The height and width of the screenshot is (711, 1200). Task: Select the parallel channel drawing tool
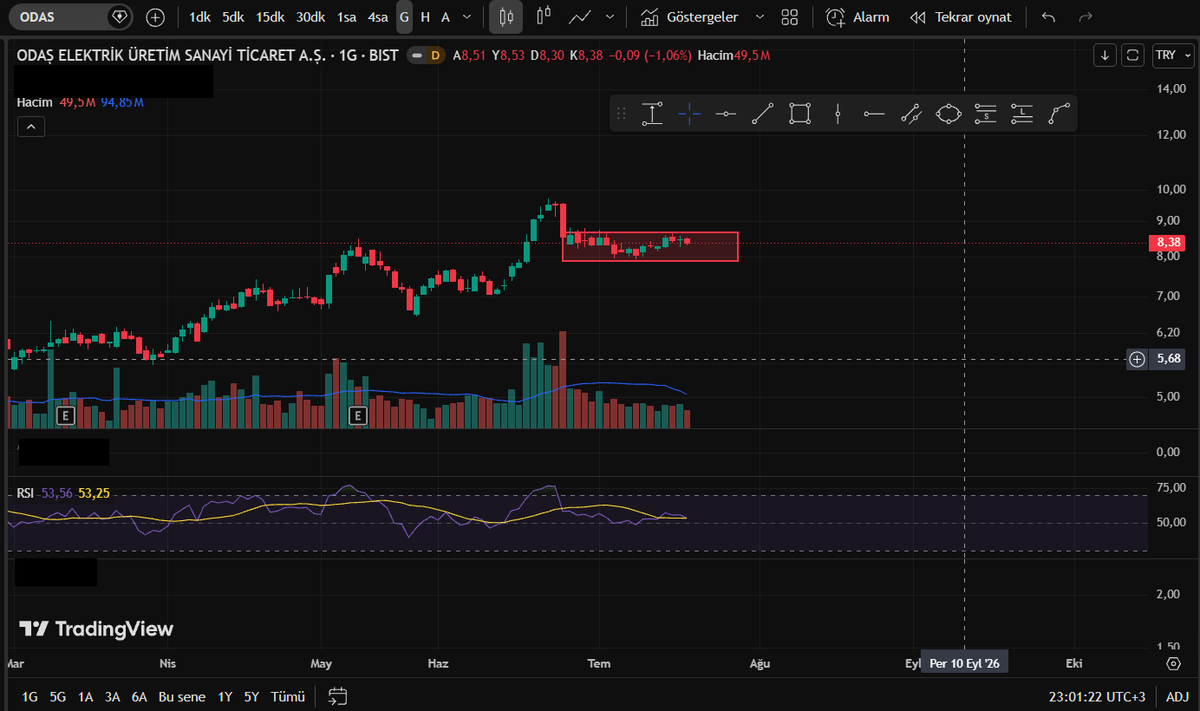(x=910, y=114)
